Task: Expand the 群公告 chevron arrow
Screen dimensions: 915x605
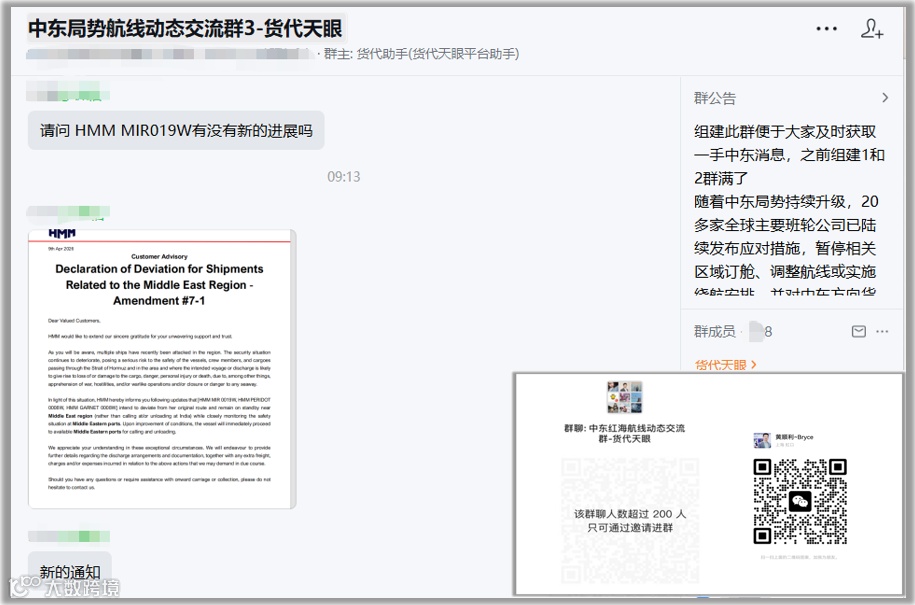Action: tap(885, 98)
